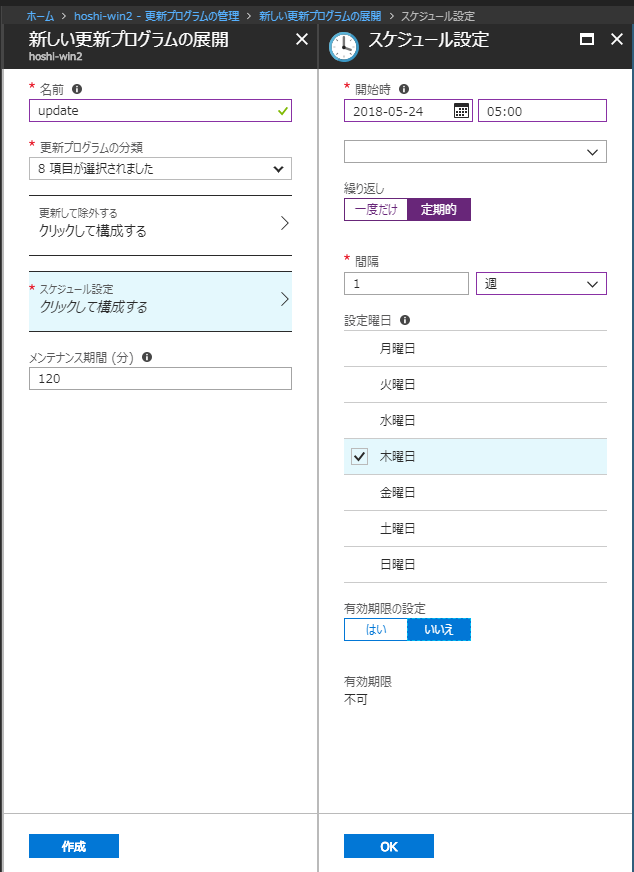
Task: Open the 更新プログラムの分類 dropdown
Action: tap(160, 169)
